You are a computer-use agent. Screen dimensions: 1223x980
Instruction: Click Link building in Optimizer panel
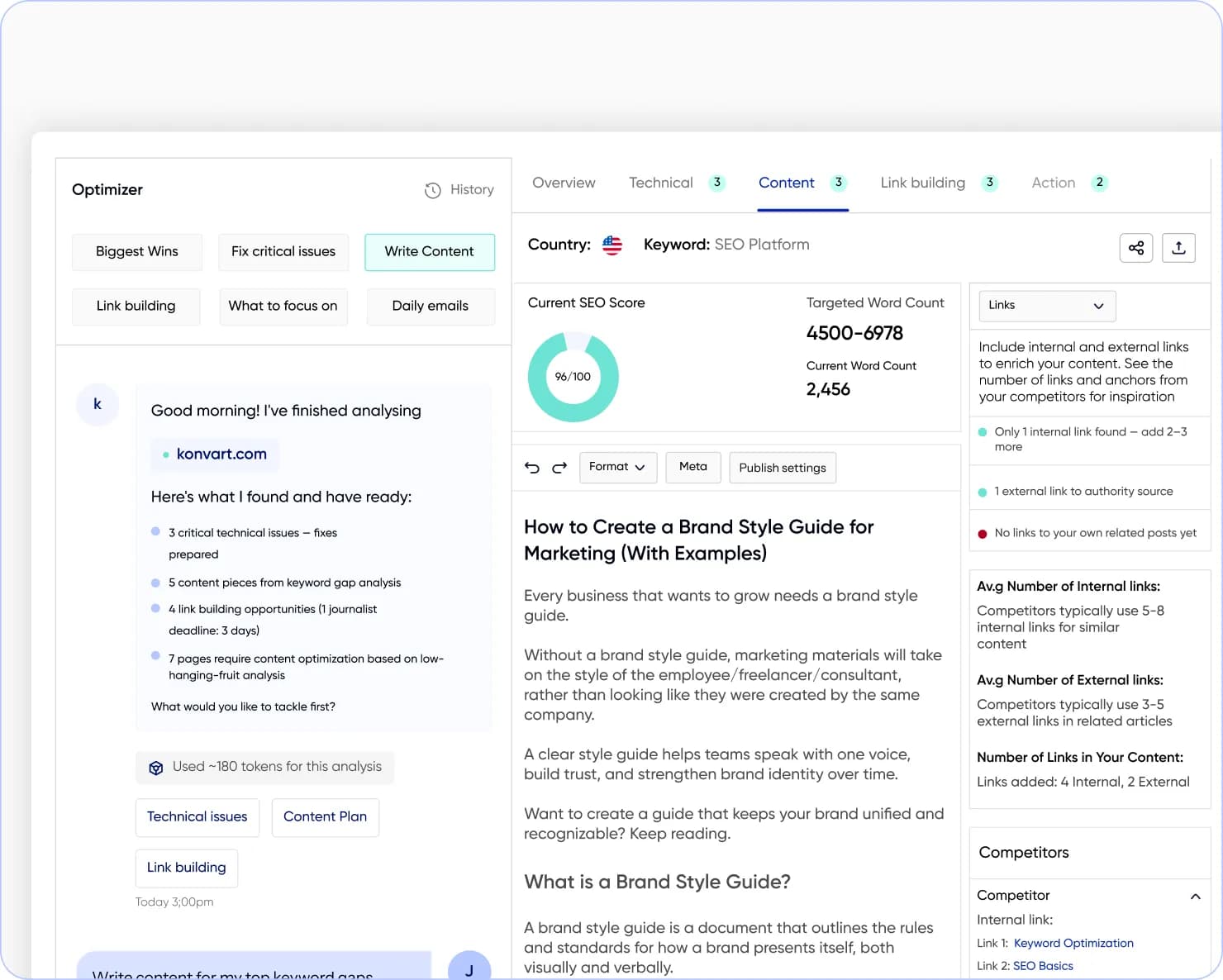tap(136, 307)
